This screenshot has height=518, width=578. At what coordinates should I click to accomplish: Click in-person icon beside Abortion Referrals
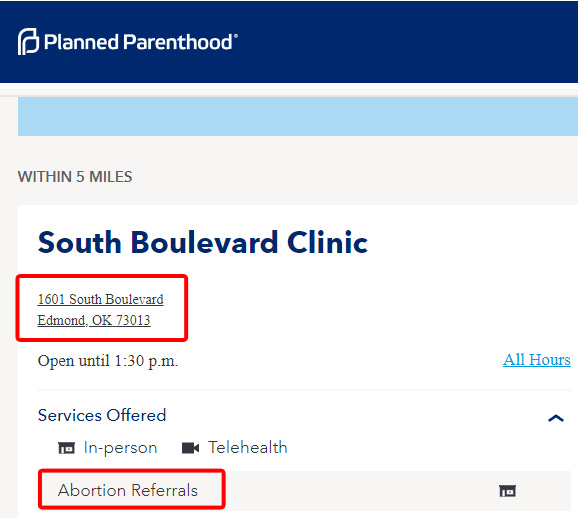(x=508, y=491)
